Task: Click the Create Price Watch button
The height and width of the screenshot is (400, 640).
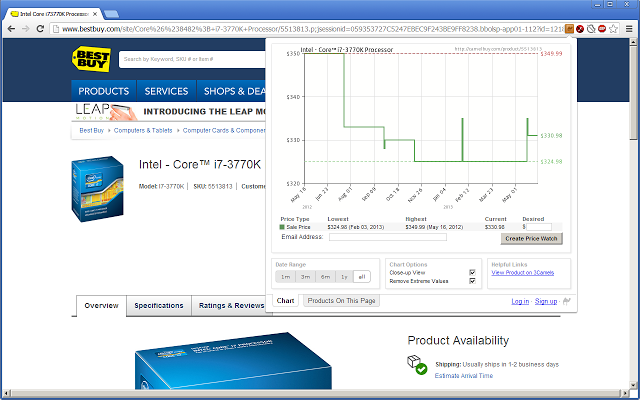Action: (x=531, y=239)
